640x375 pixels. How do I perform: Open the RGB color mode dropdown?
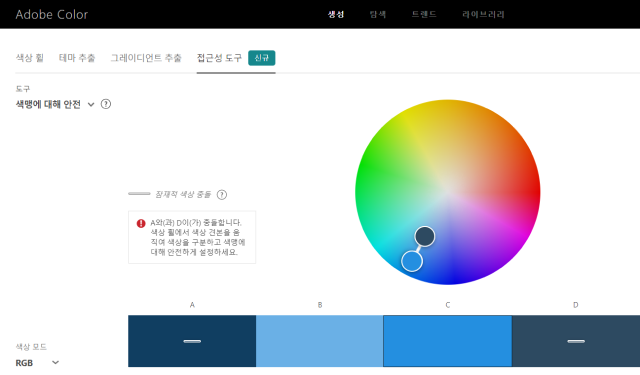click(37, 362)
